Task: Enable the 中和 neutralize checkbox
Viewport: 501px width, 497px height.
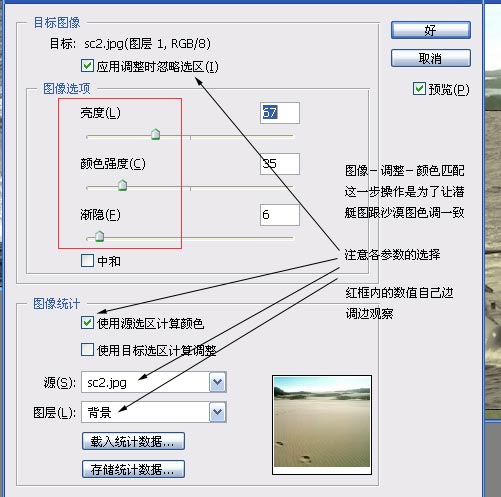Action: pyautogui.click(x=87, y=261)
